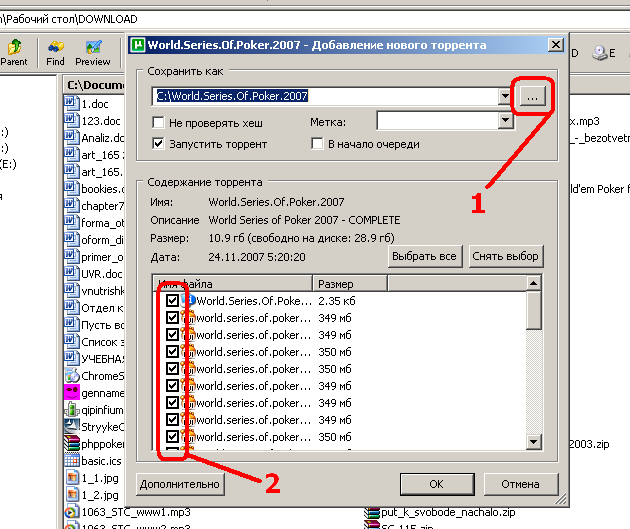Toggle the 'В начало очереди' checkbox
The width and height of the screenshot is (630, 529).
click(318, 144)
